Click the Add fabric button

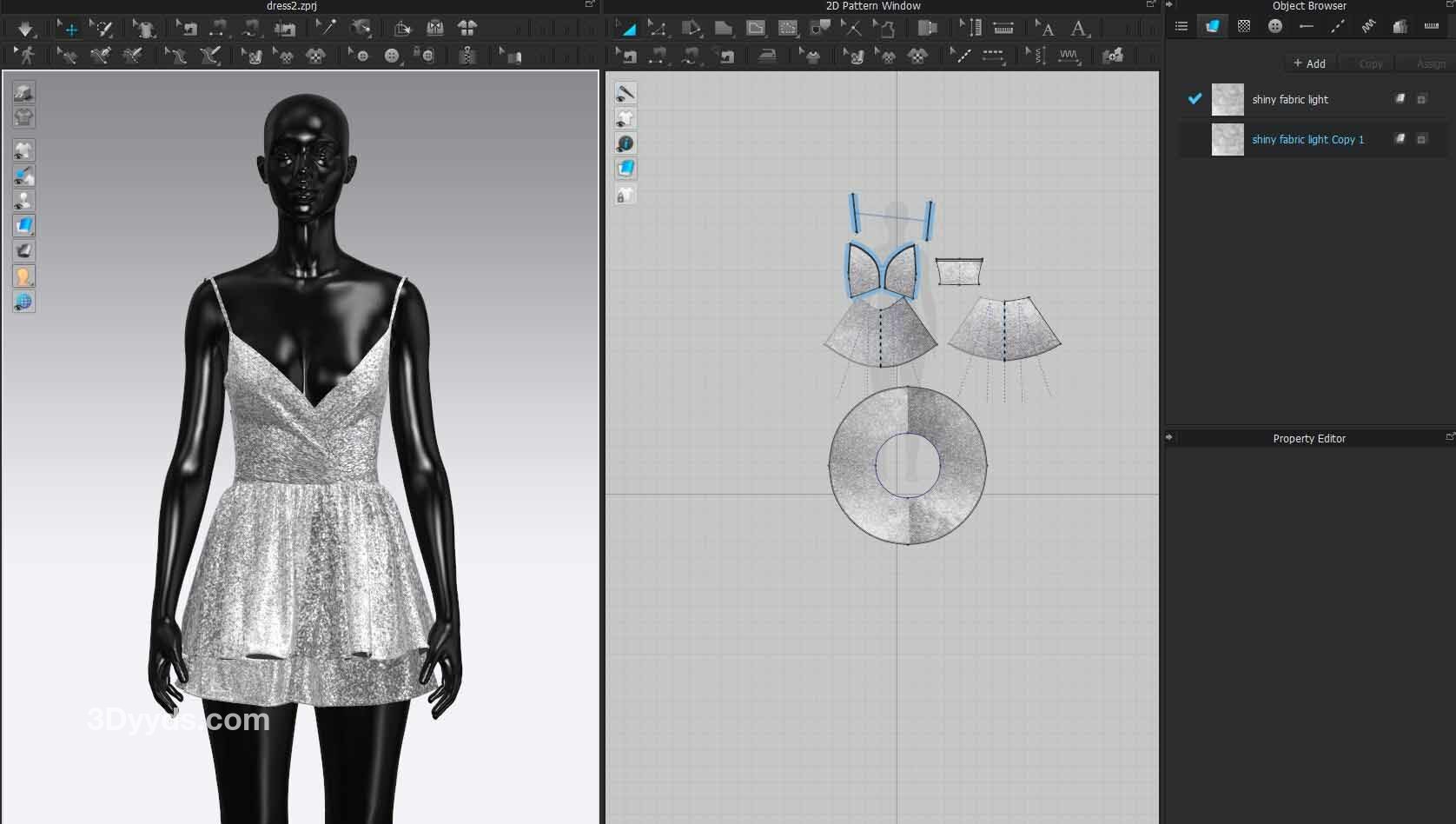1309,63
